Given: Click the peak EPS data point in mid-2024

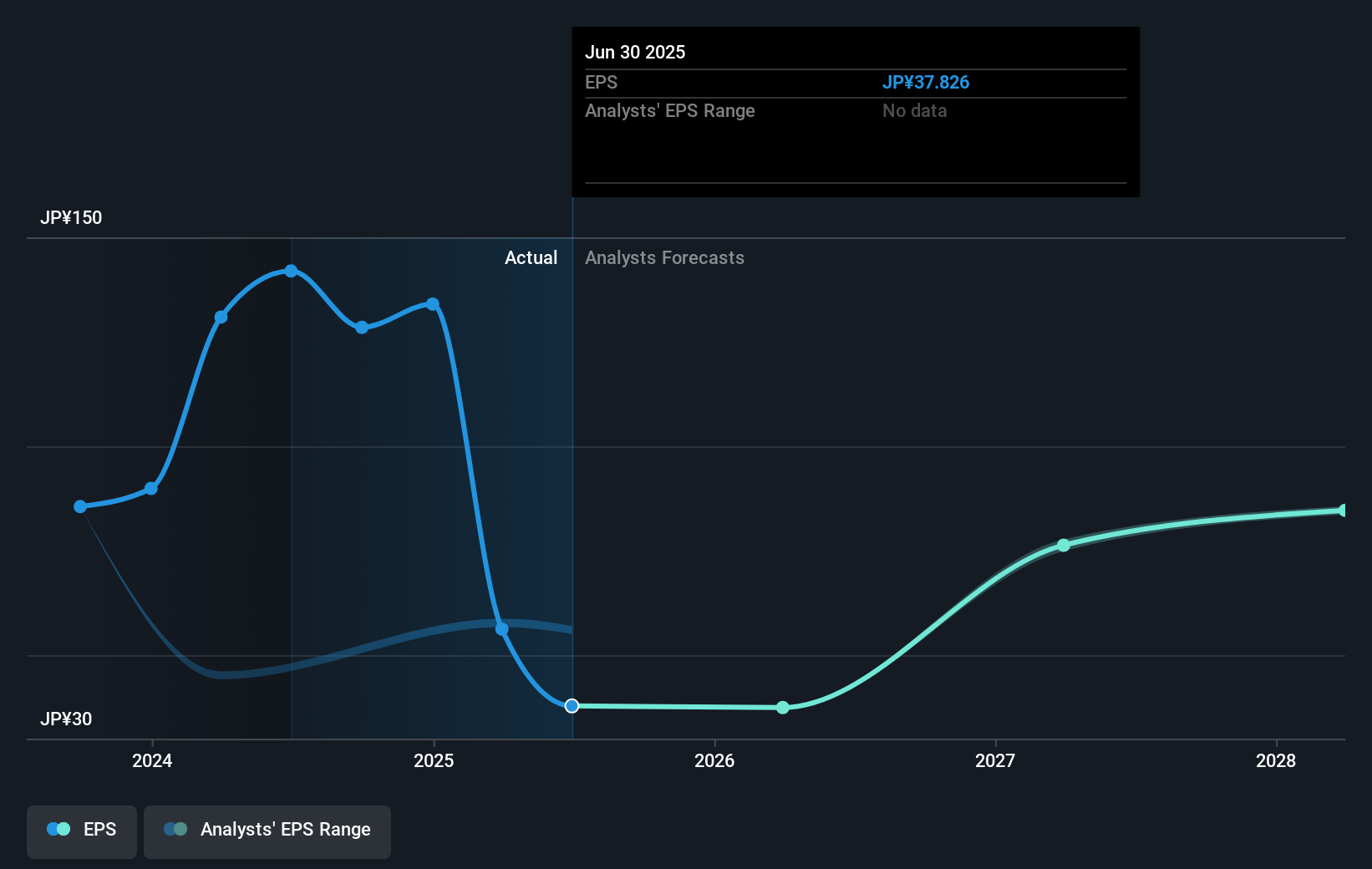Looking at the screenshot, I should (290, 270).
